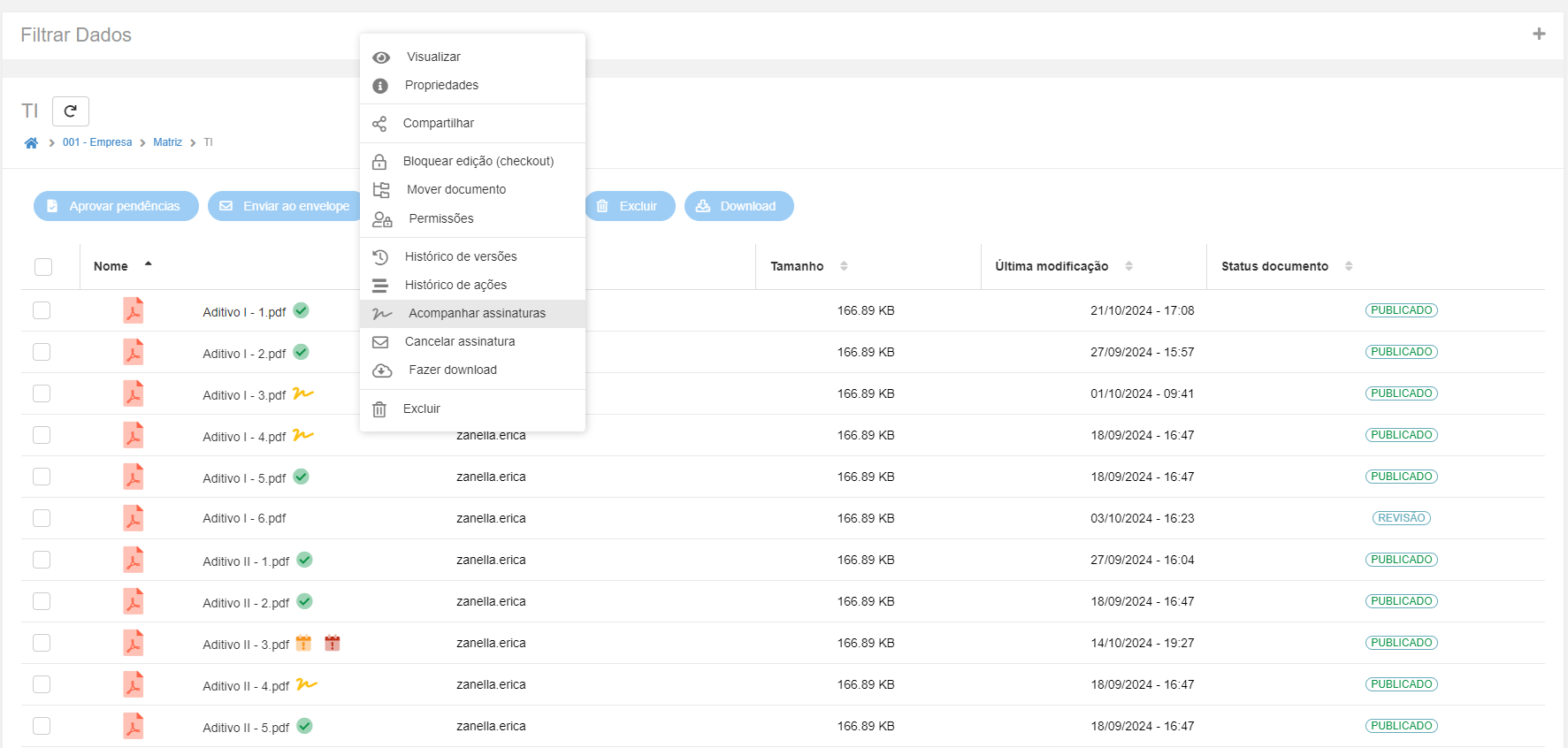
Task: Click PDF icon for Aditivo II - 4.pdf
Action: click(134, 684)
